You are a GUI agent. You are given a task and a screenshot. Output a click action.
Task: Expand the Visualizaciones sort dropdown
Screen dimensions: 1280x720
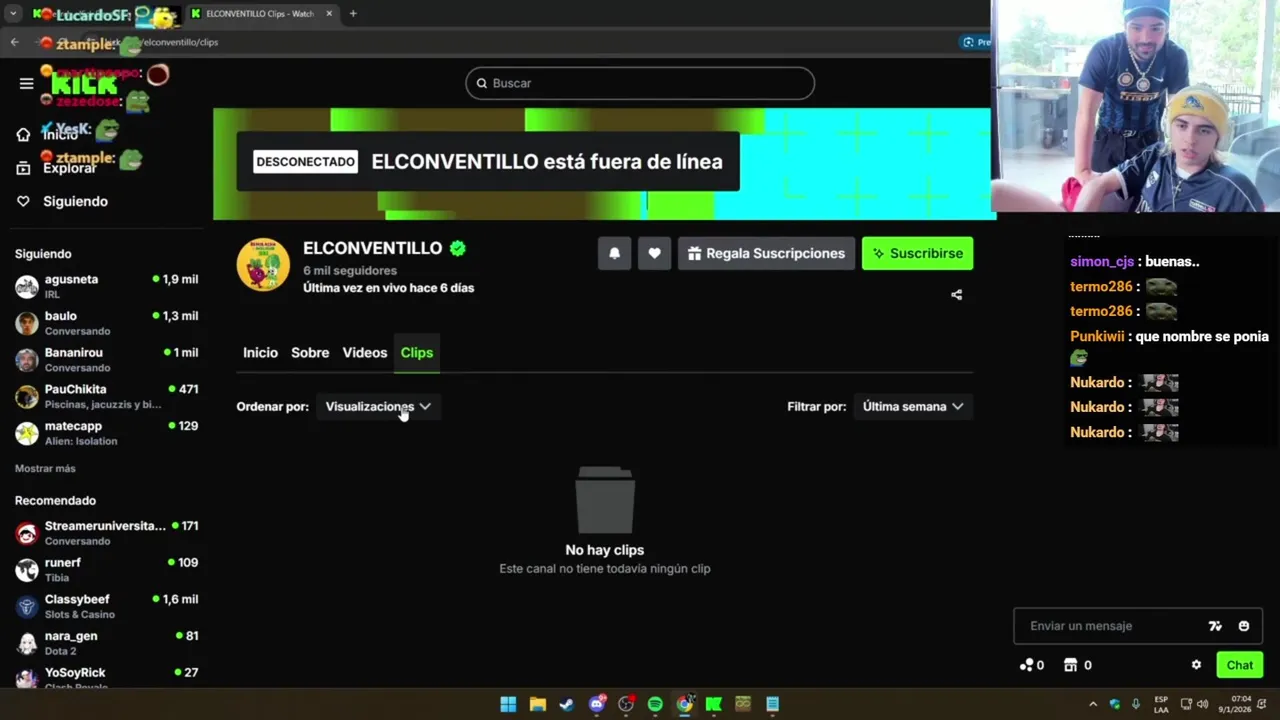378,406
